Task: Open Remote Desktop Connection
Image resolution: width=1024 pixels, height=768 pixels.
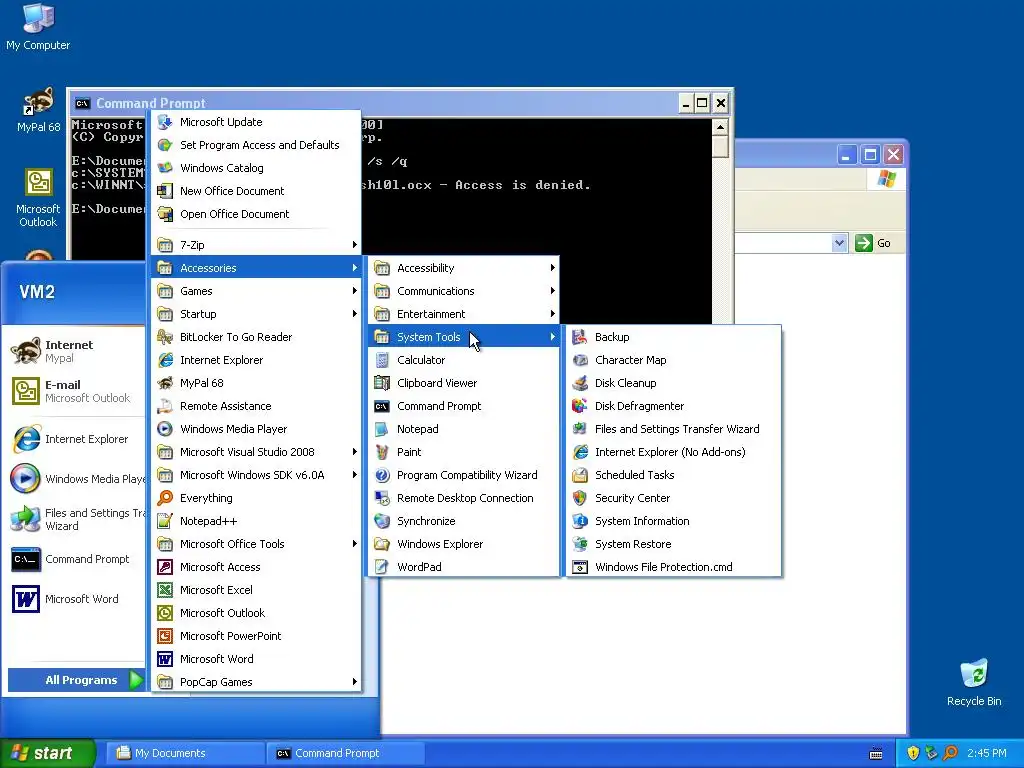Action: click(464, 498)
